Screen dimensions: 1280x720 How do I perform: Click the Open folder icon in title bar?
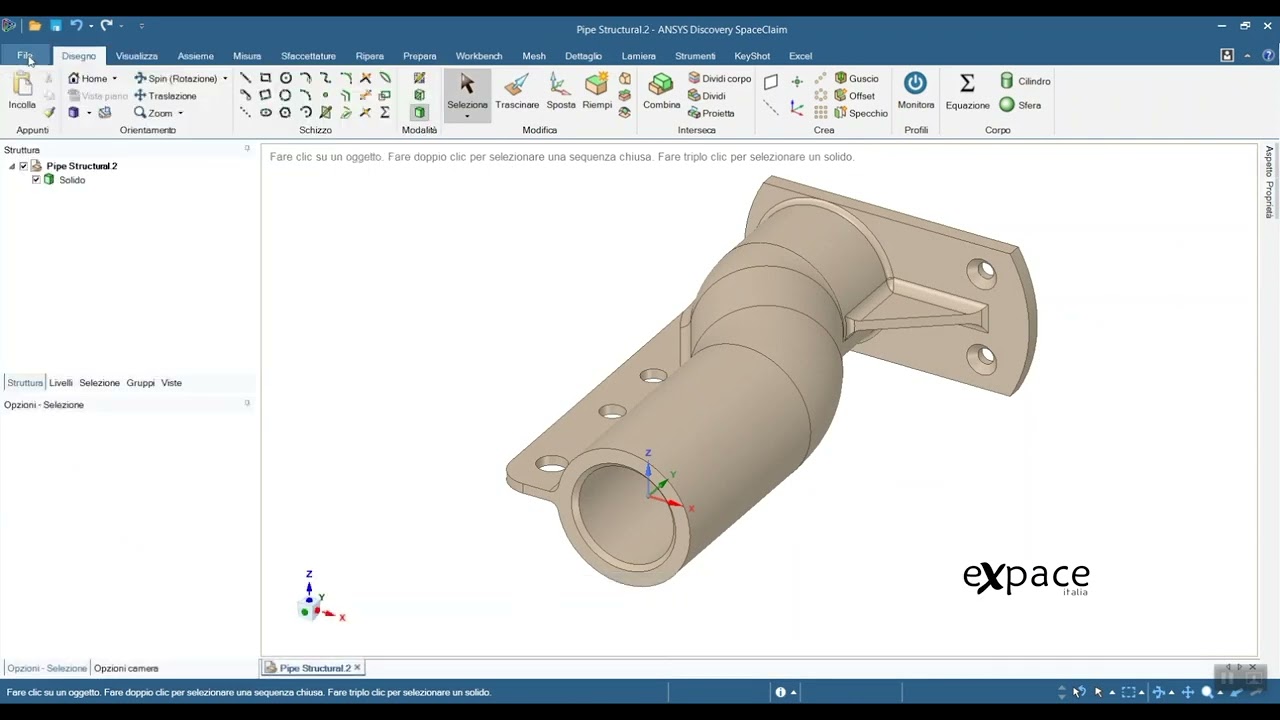(35, 26)
